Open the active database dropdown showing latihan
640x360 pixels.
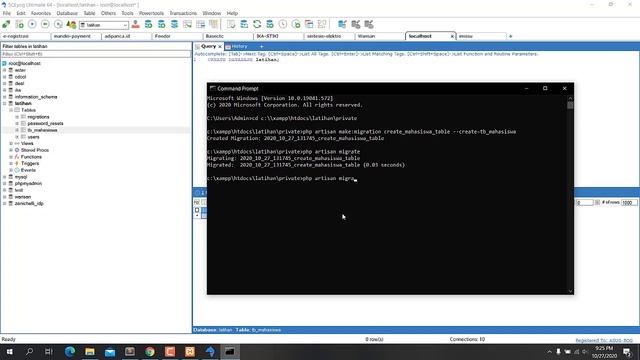point(104,25)
